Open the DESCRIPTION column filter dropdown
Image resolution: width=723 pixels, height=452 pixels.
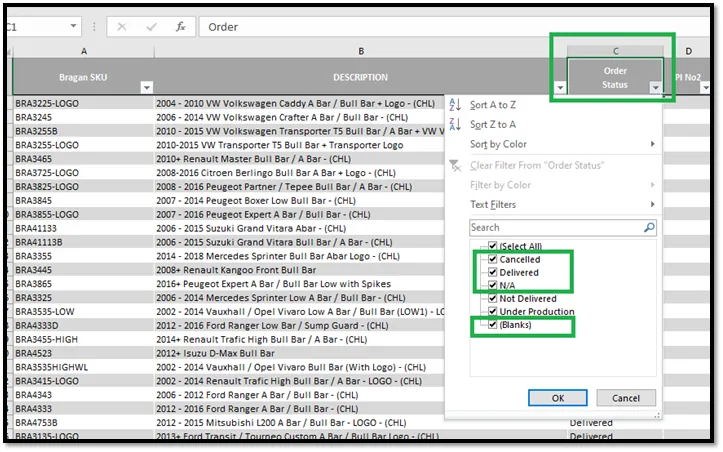tap(560, 87)
